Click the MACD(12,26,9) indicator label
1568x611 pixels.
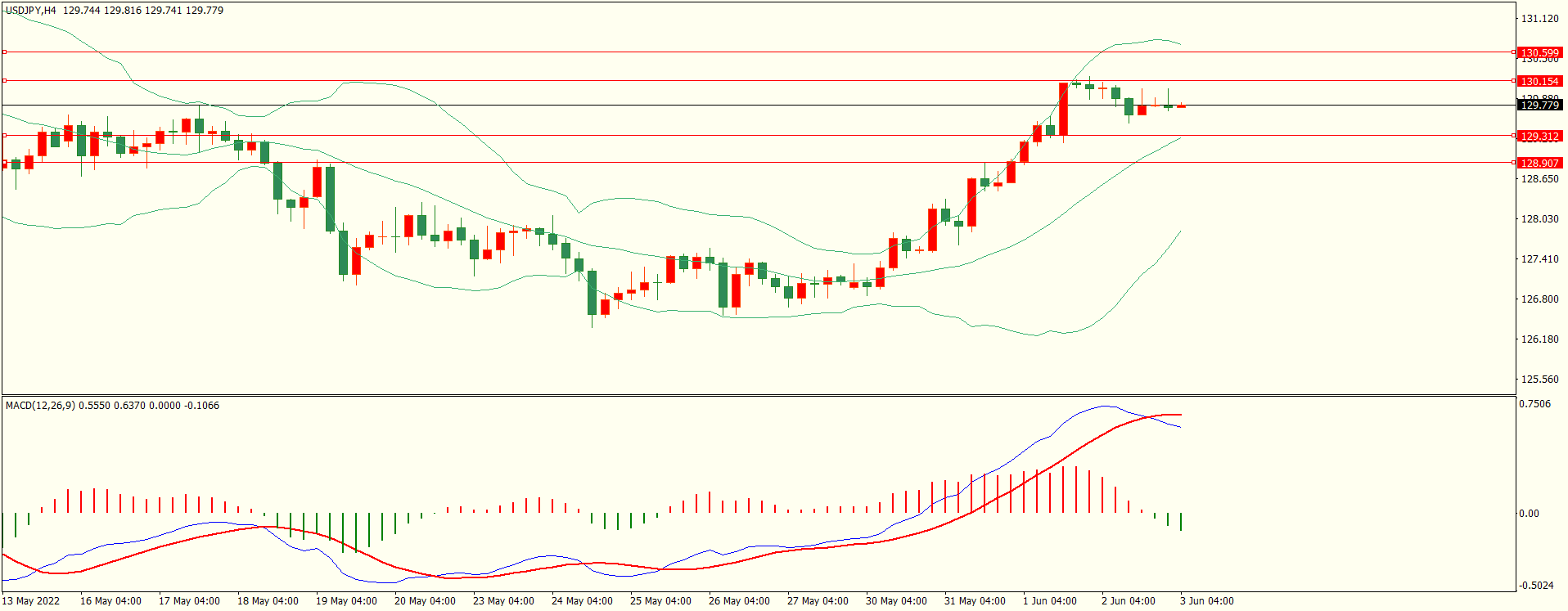click(x=40, y=406)
